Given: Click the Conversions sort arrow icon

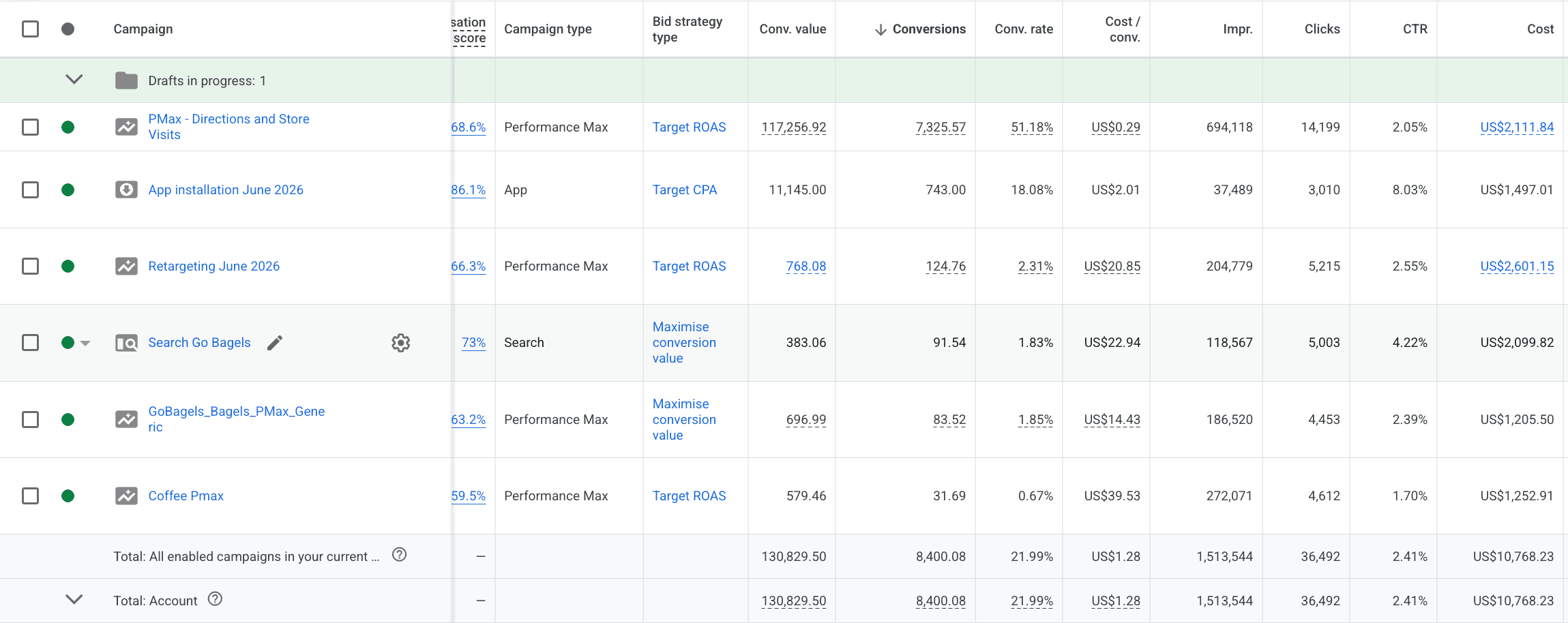Looking at the screenshot, I should tap(881, 29).
